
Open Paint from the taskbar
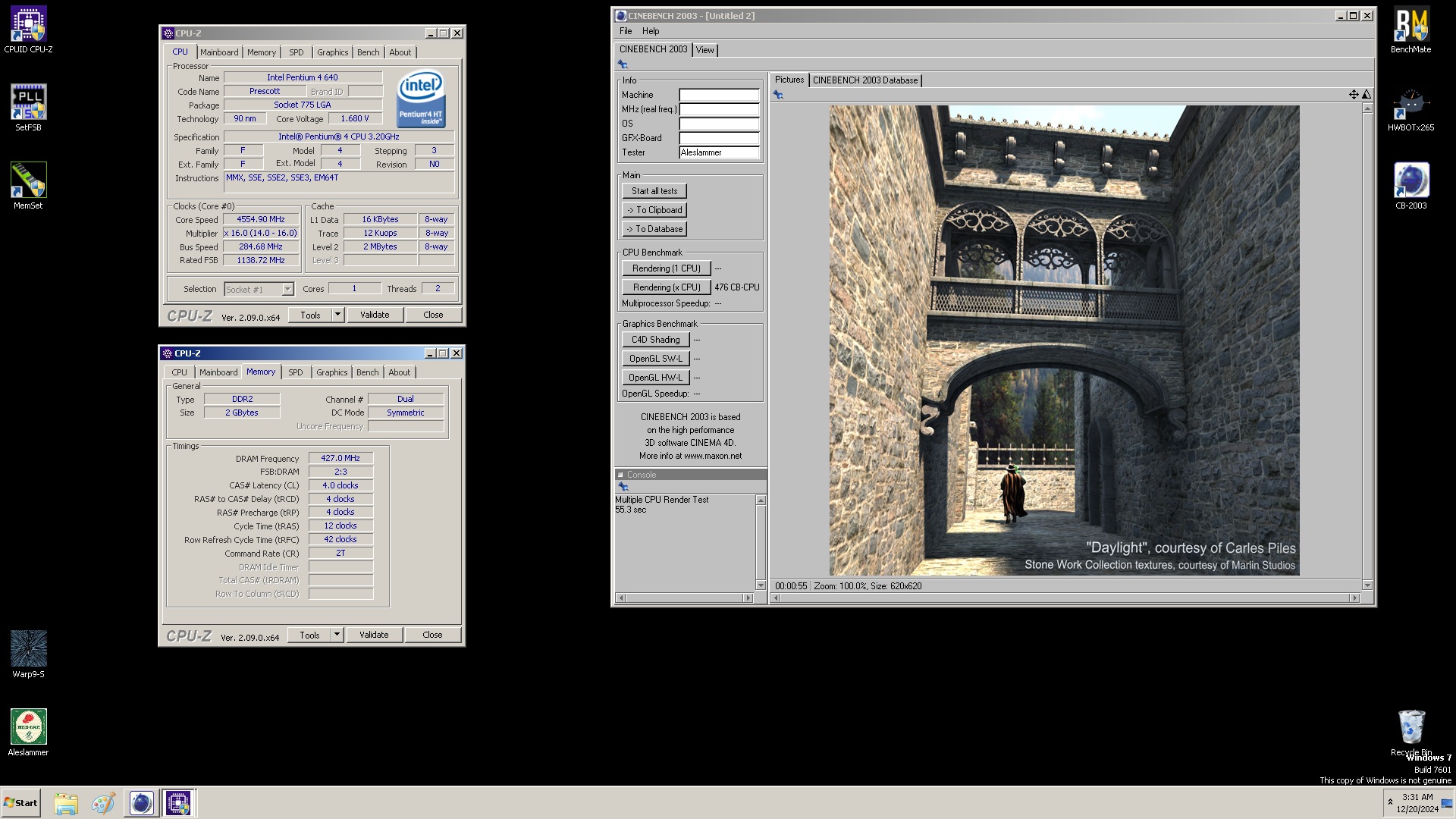pos(103,803)
